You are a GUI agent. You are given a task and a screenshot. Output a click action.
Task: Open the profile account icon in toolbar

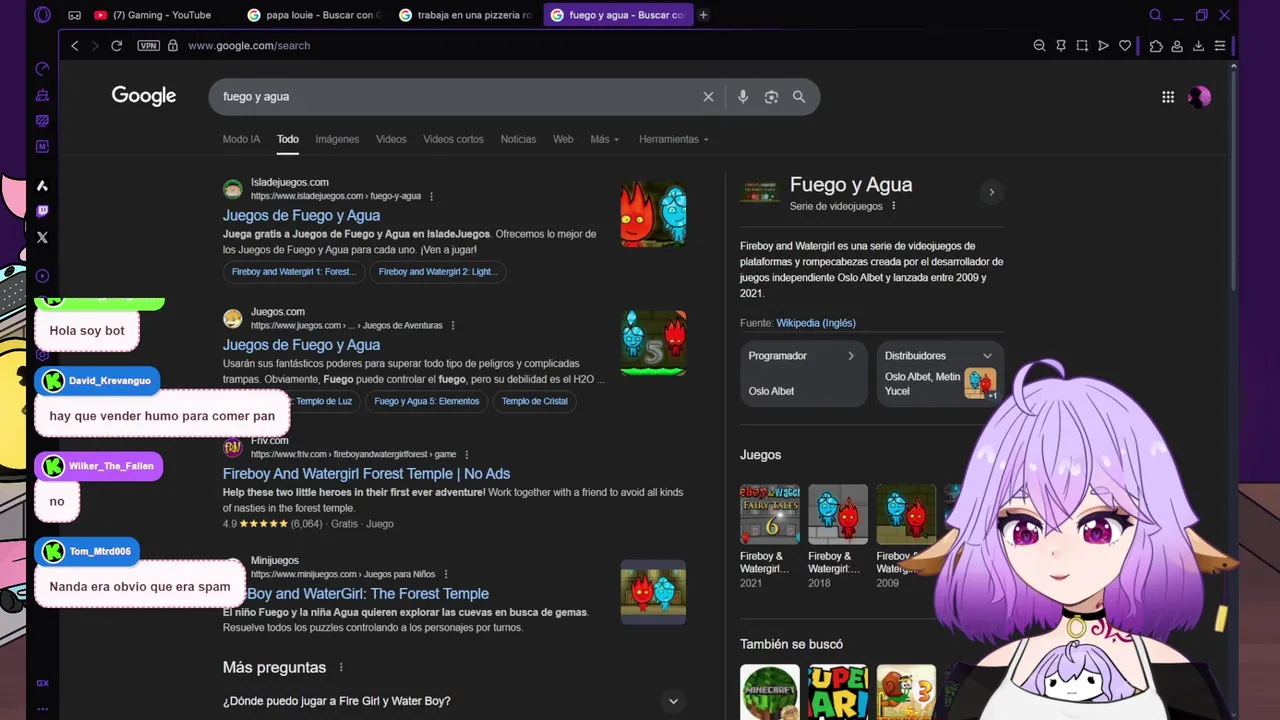[1177, 46]
